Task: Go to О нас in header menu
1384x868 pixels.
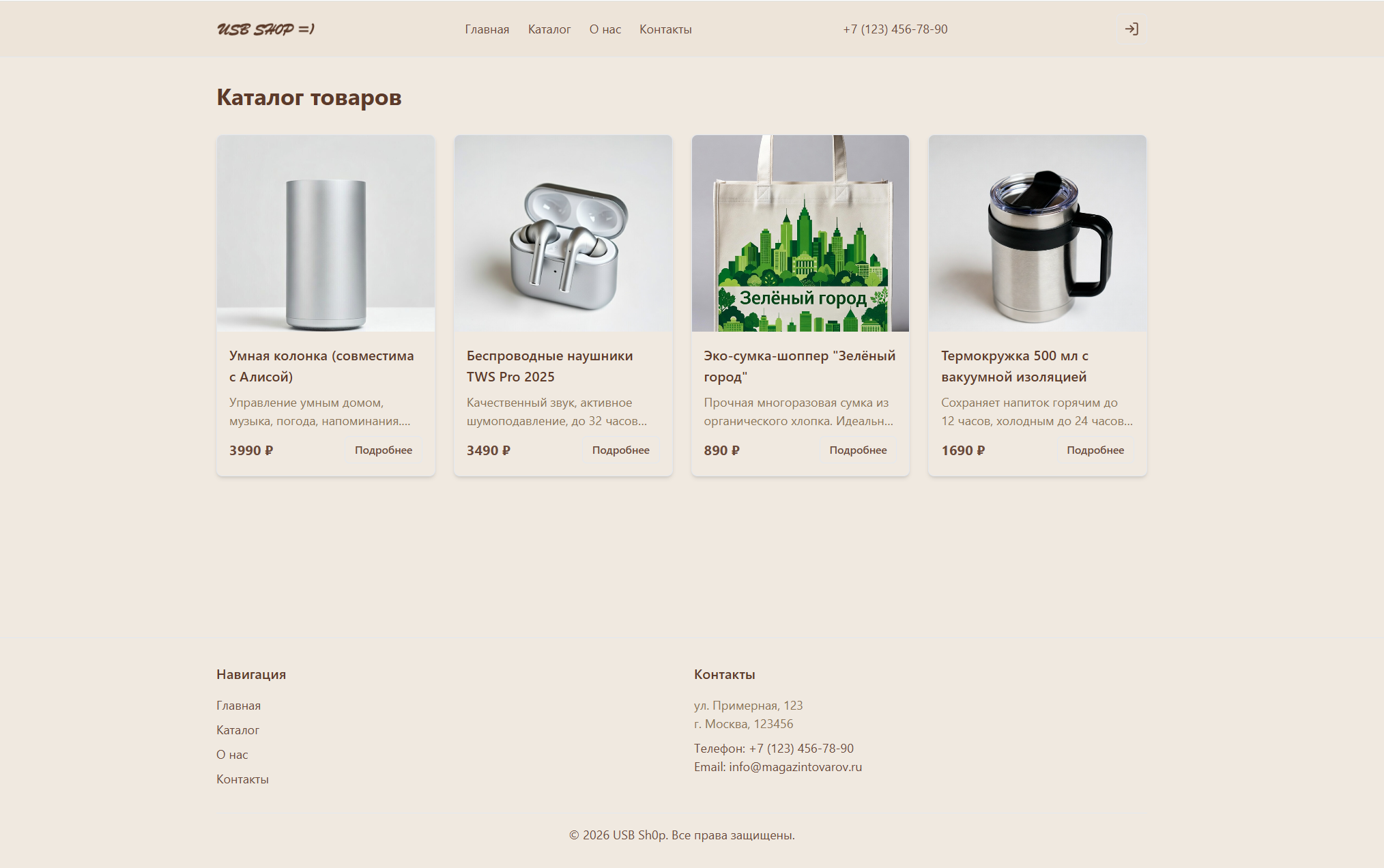Action: coord(605,29)
